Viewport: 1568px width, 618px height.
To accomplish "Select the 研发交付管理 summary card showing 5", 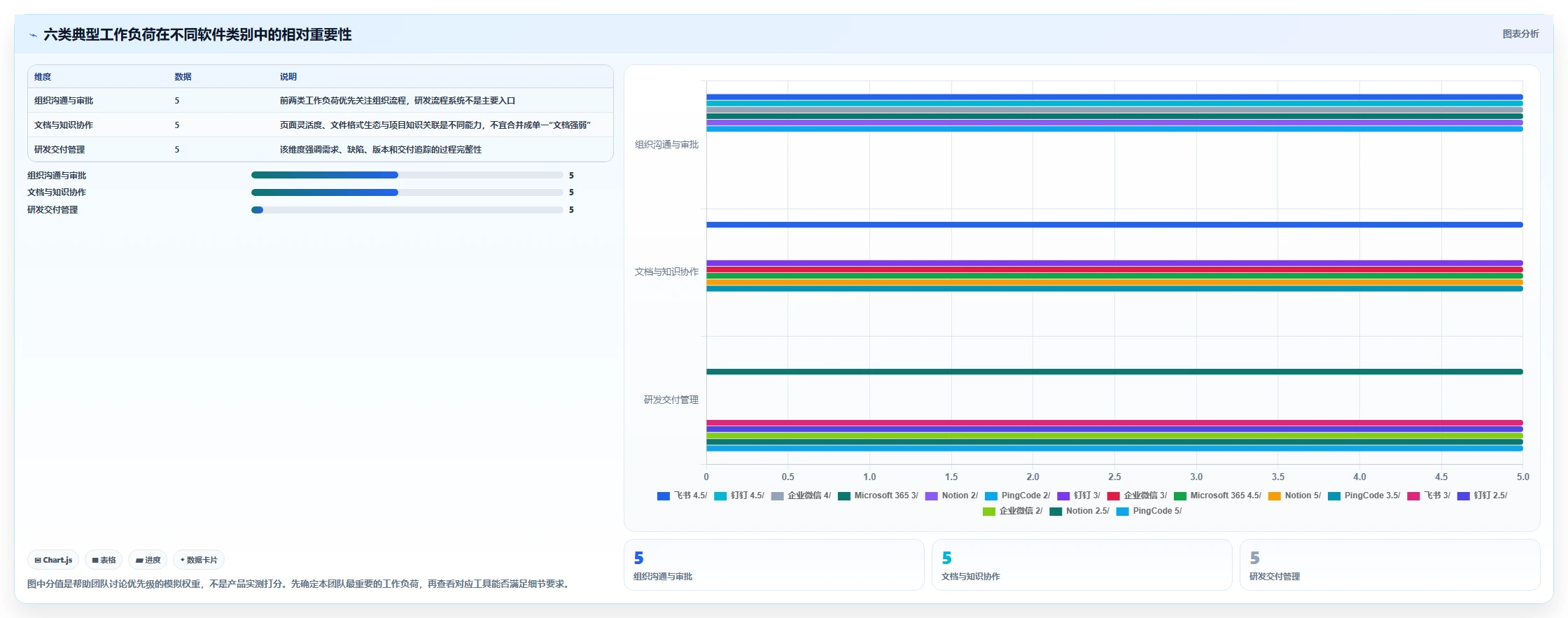I will (1389, 565).
